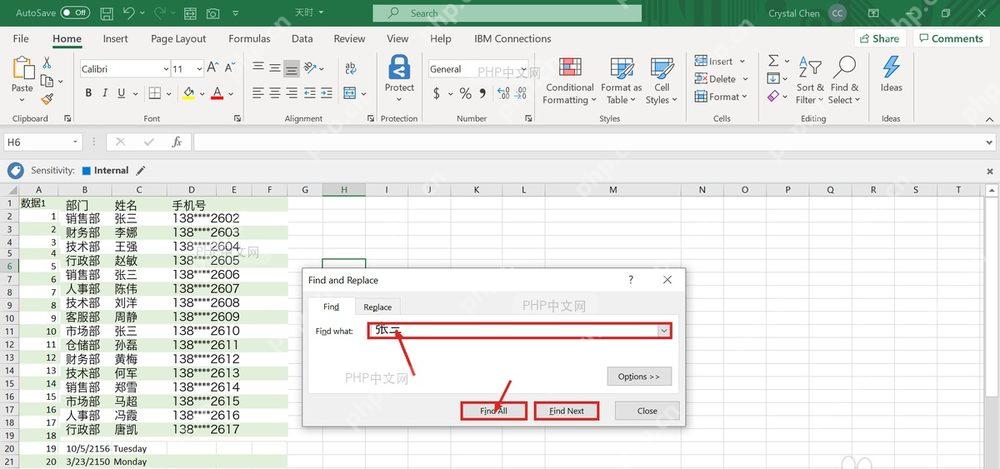Viewport: 1000px width, 469px height.
Task: Click the red Font Color button
Action: (x=217, y=93)
